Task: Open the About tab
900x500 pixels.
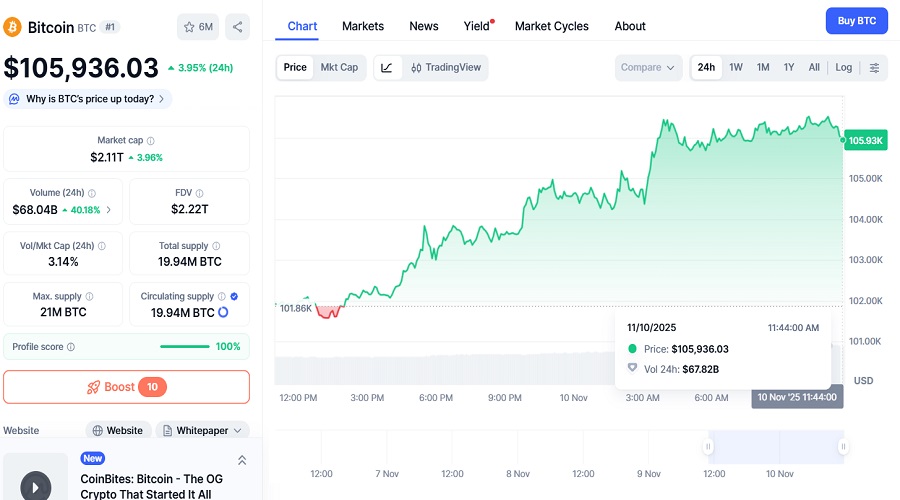Action: click(x=630, y=26)
